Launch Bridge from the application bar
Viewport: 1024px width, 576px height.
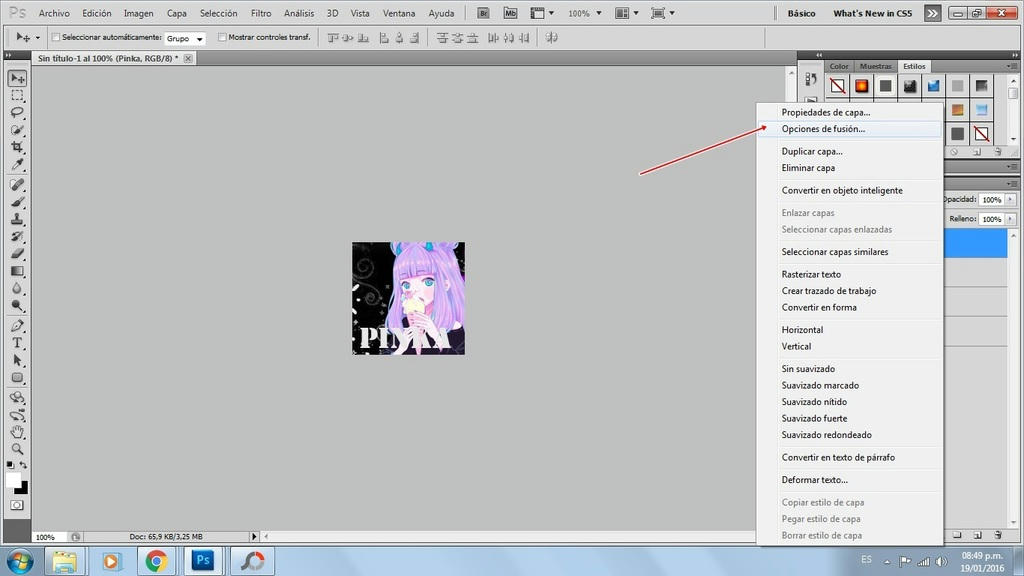pos(483,13)
